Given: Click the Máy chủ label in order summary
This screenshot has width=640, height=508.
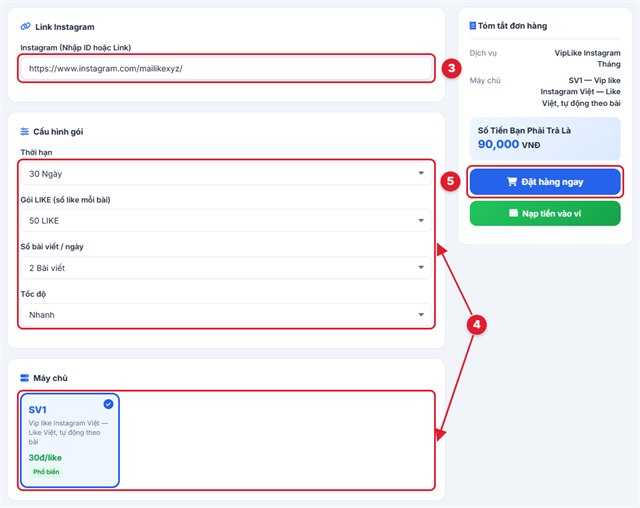Looking at the screenshot, I should [485, 80].
